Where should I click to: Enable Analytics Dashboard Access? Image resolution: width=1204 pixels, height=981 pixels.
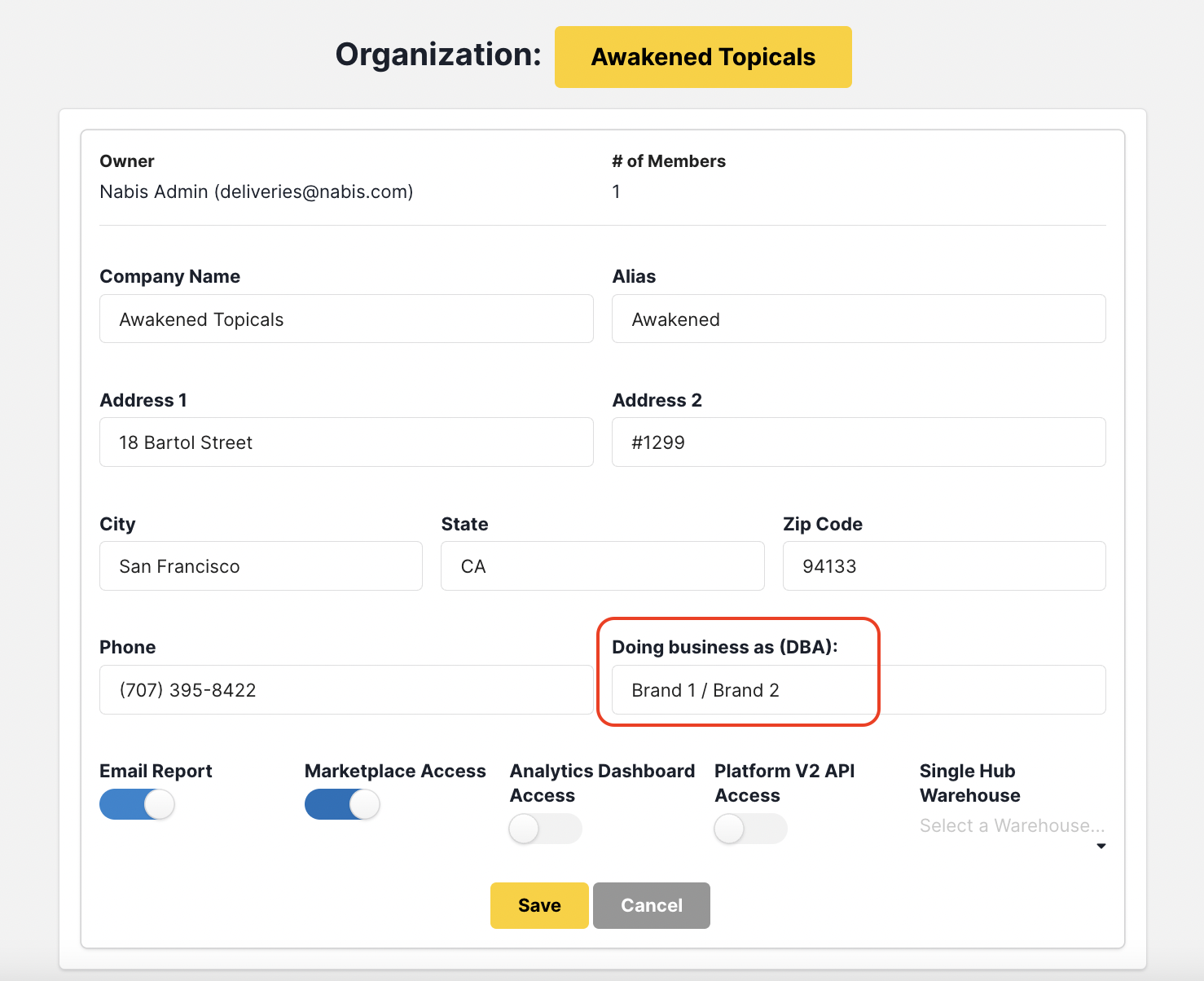click(x=545, y=829)
